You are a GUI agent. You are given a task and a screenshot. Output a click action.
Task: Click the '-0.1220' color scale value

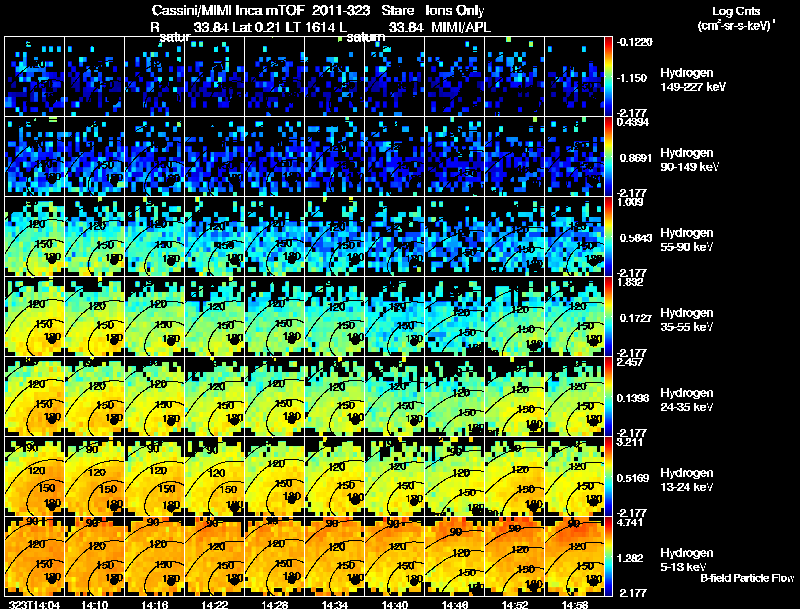point(634,42)
